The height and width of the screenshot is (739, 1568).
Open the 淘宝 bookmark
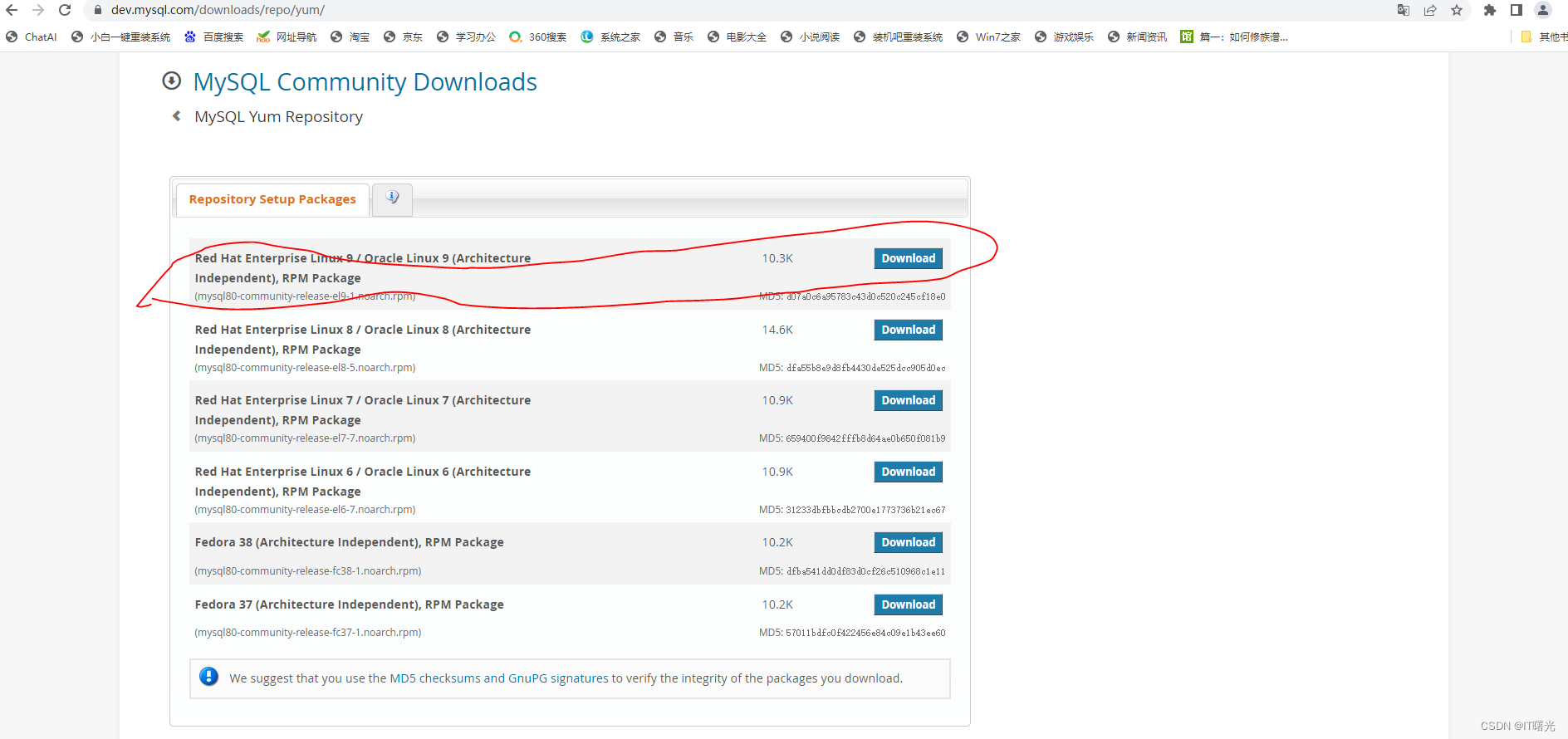pyautogui.click(x=350, y=37)
